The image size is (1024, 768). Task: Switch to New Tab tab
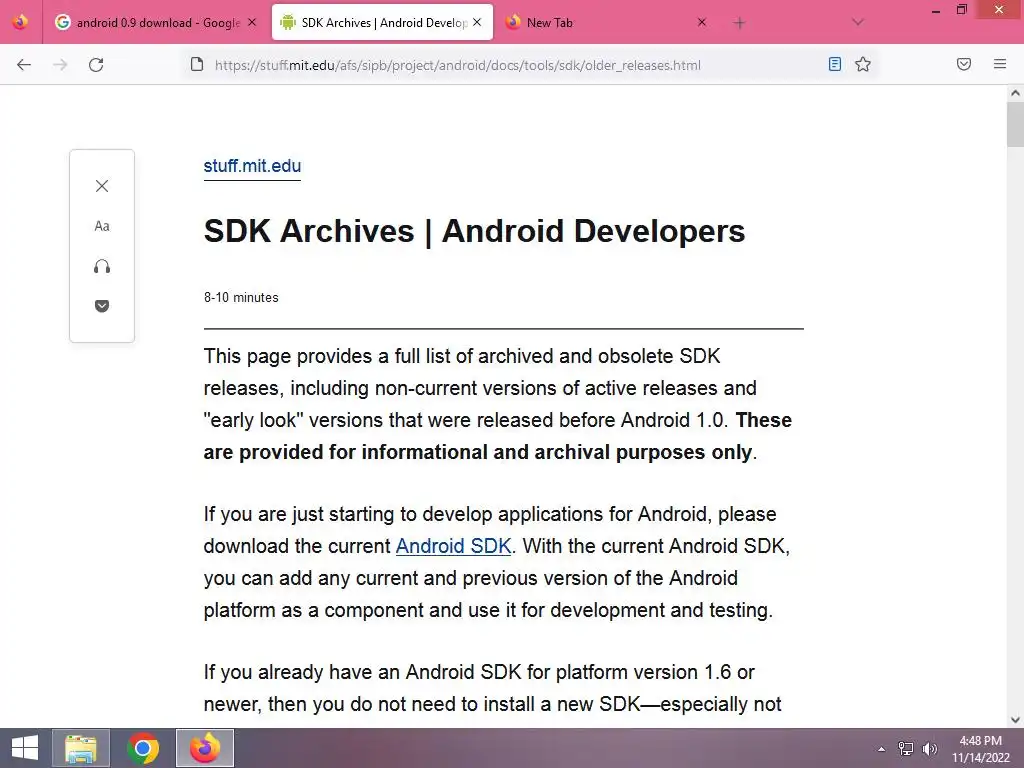click(605, 23)
